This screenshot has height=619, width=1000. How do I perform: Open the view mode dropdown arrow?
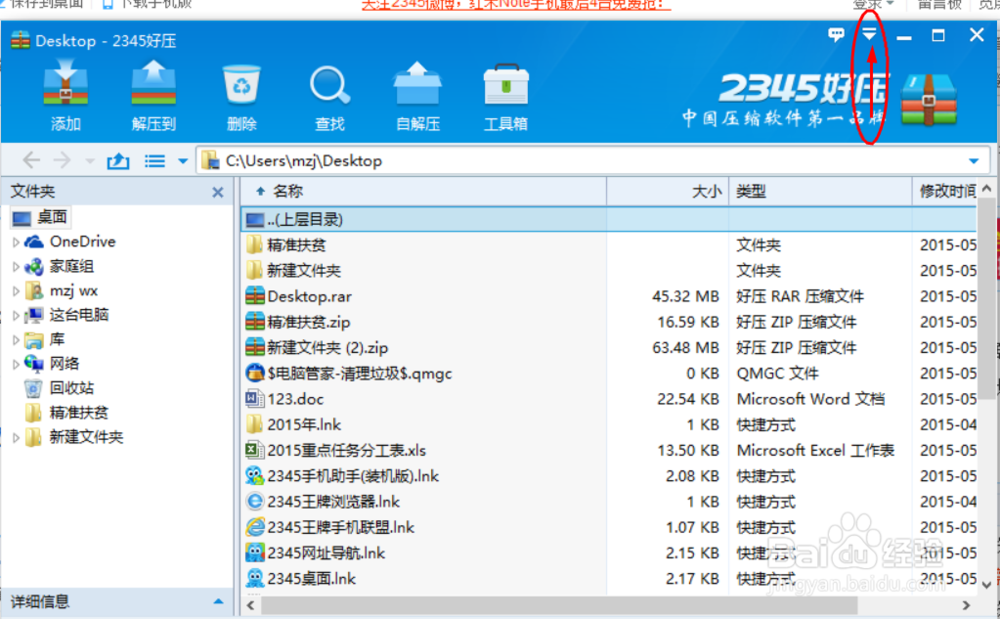[183, 161]
